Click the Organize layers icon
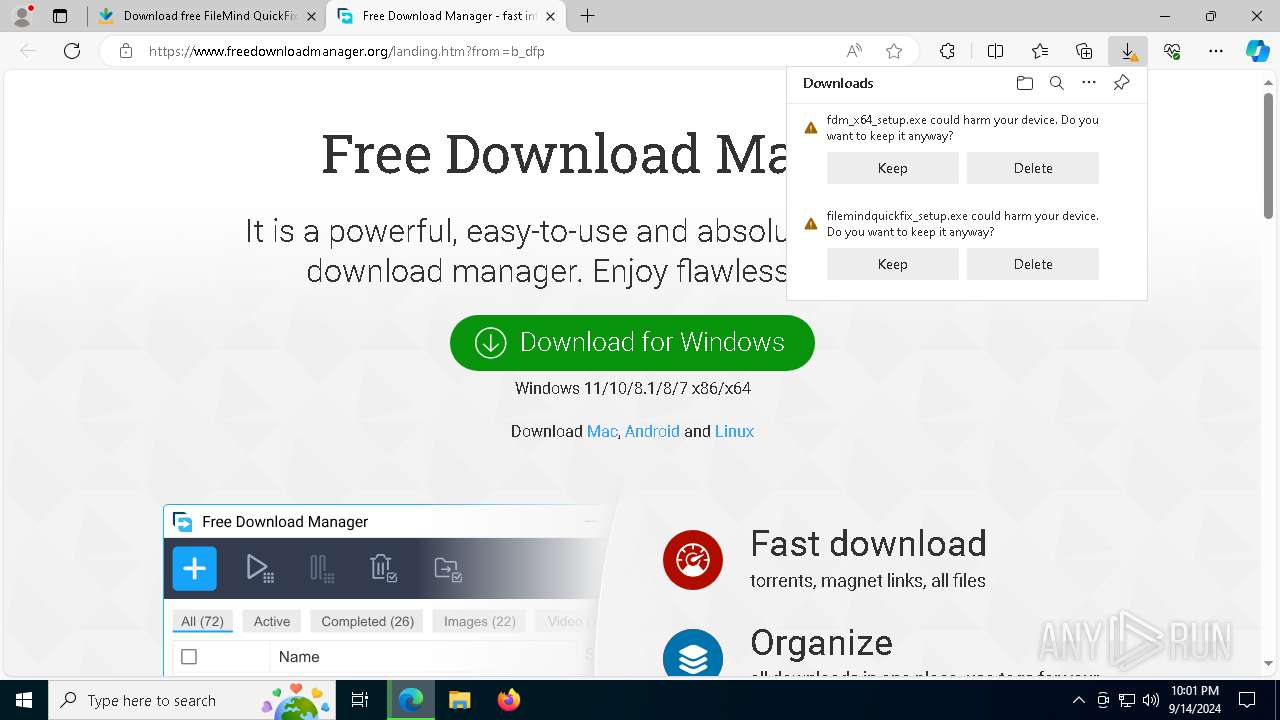Viewport: 1280px width, 720px height. [x=692, y=655]
